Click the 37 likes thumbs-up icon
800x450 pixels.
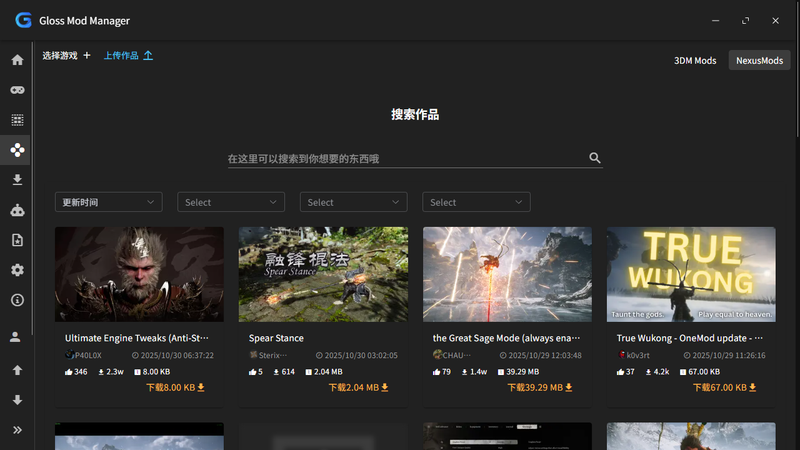620,372
